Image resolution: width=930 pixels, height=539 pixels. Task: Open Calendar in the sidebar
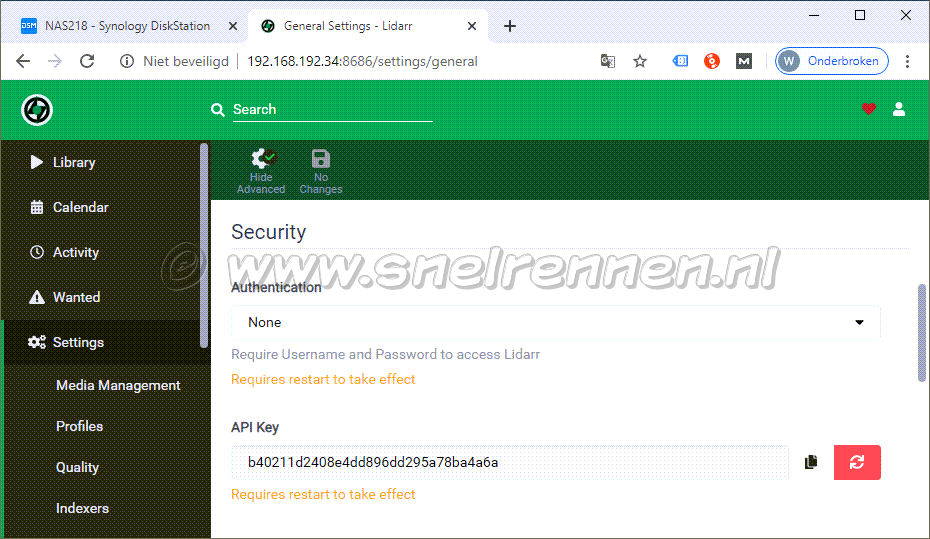[101, 208]
